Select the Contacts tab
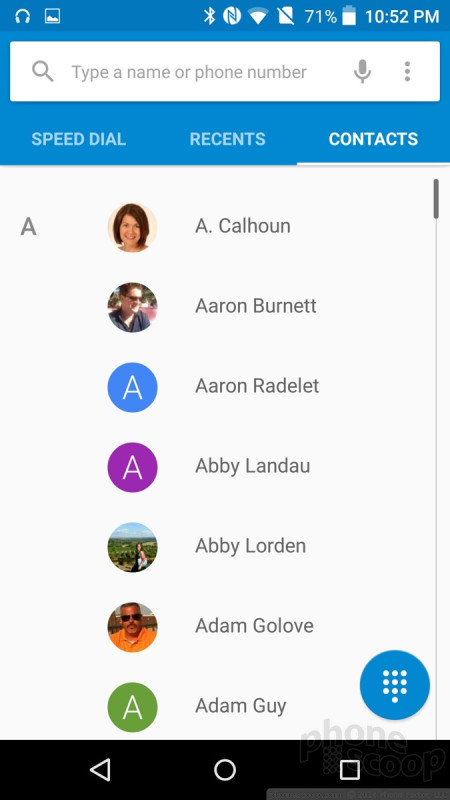The height and width of the screenshot is (800, 450). (x=373, y=139)
